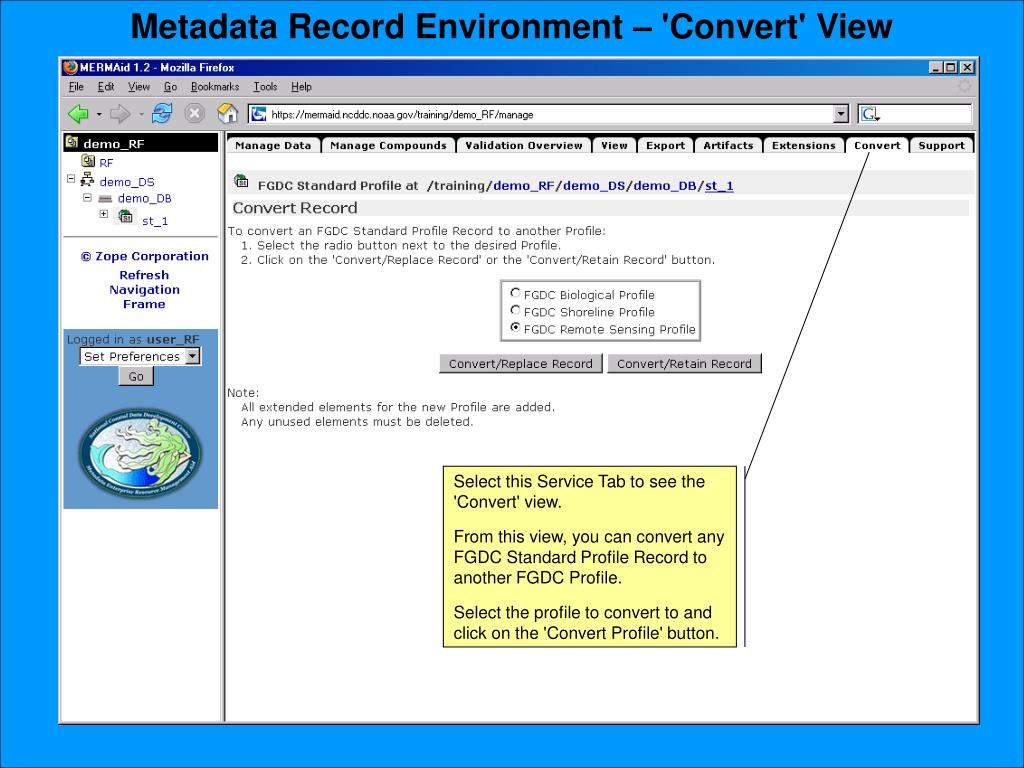
Task: Click the Go button under preferences
Action: [x=136, y=376]
